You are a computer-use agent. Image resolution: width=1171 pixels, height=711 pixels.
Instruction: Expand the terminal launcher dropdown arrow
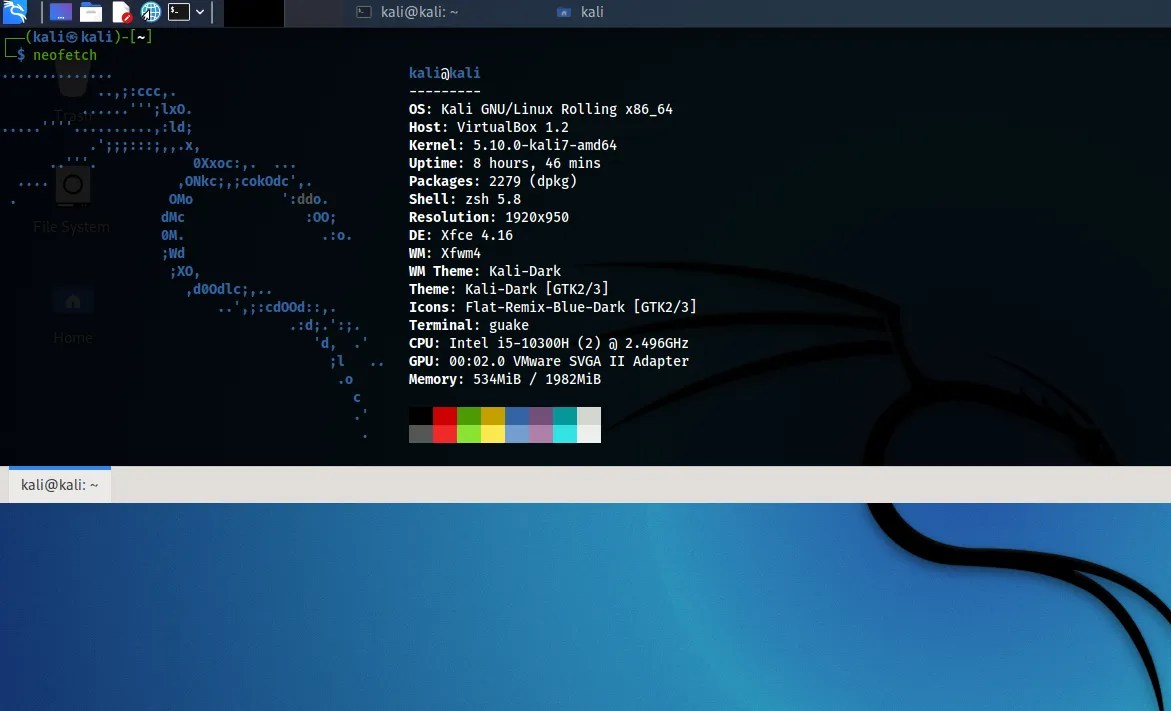coord(199,12)
